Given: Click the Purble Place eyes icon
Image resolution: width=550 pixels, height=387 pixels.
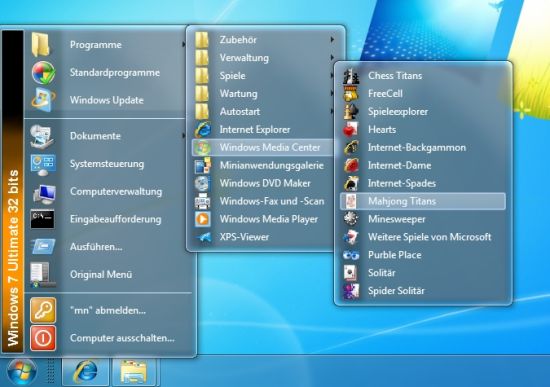Looking at the screenshot, I should tap(351, 255).
